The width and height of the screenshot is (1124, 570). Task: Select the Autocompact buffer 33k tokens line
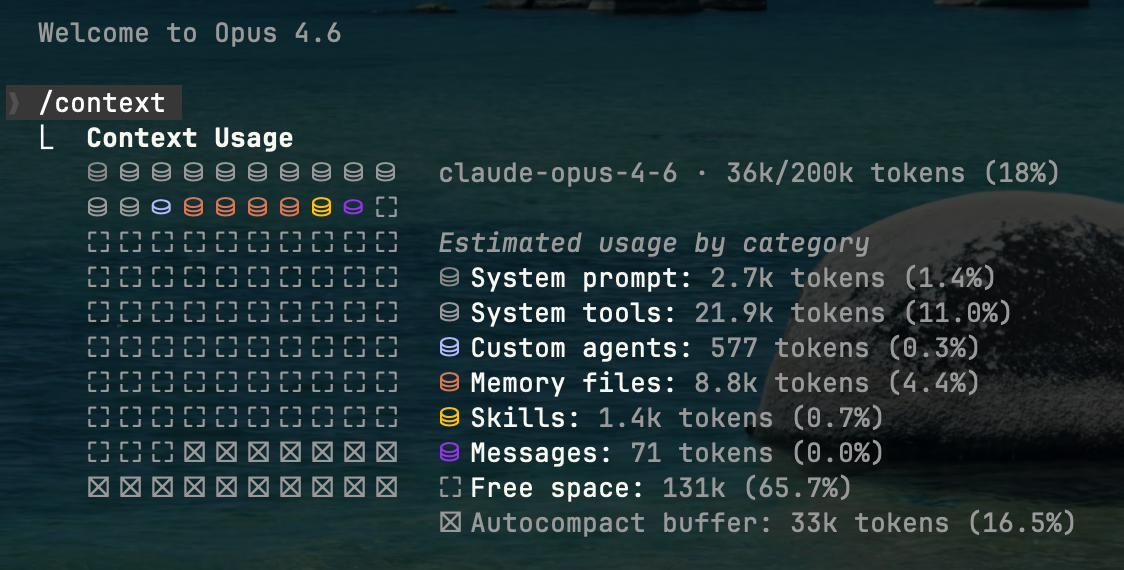click(772, 523)
